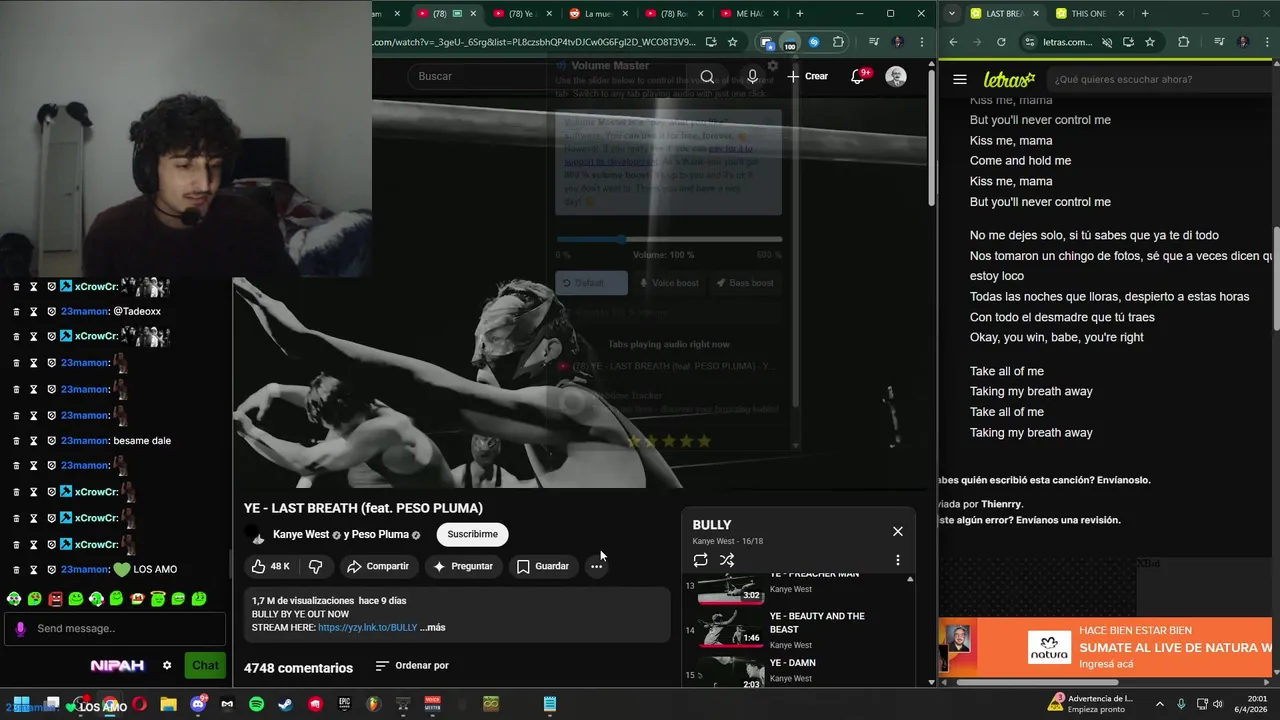The image size is (1280, 720).
Task: Click the Suscribirme button
Action: 472,534
